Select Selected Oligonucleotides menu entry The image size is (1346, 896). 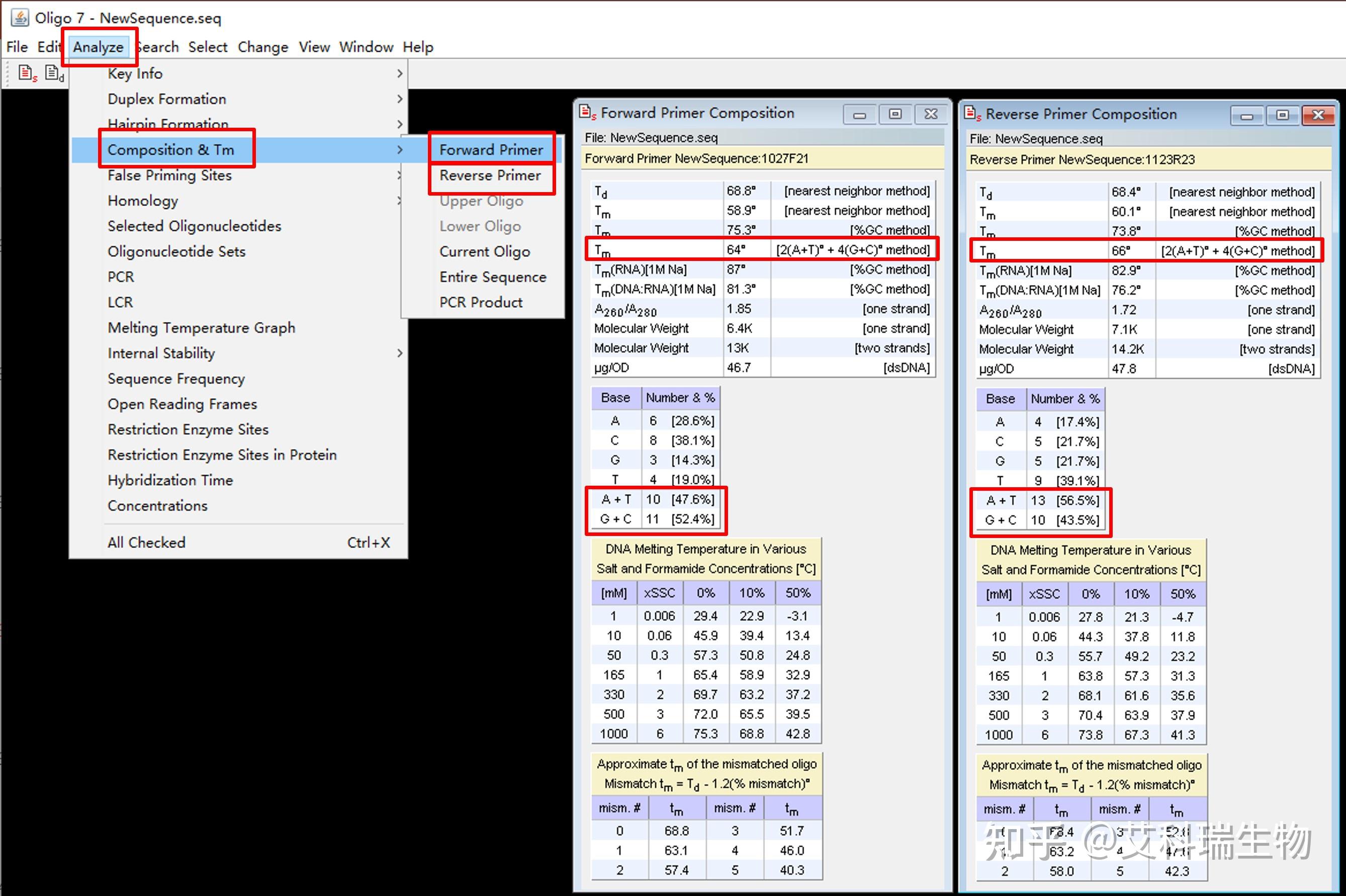click(x=238, y=226)
